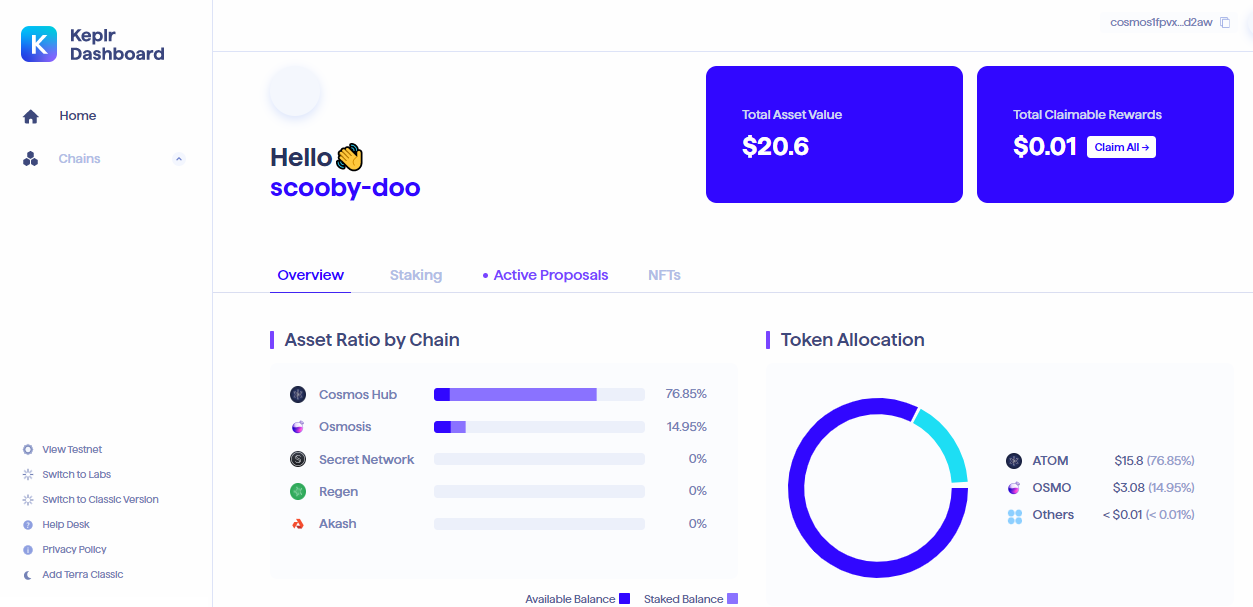The height and width of the screenshot is (607, 1253).
Task: Copy the cosmos wallet address icon
Action: point(1225,23)
